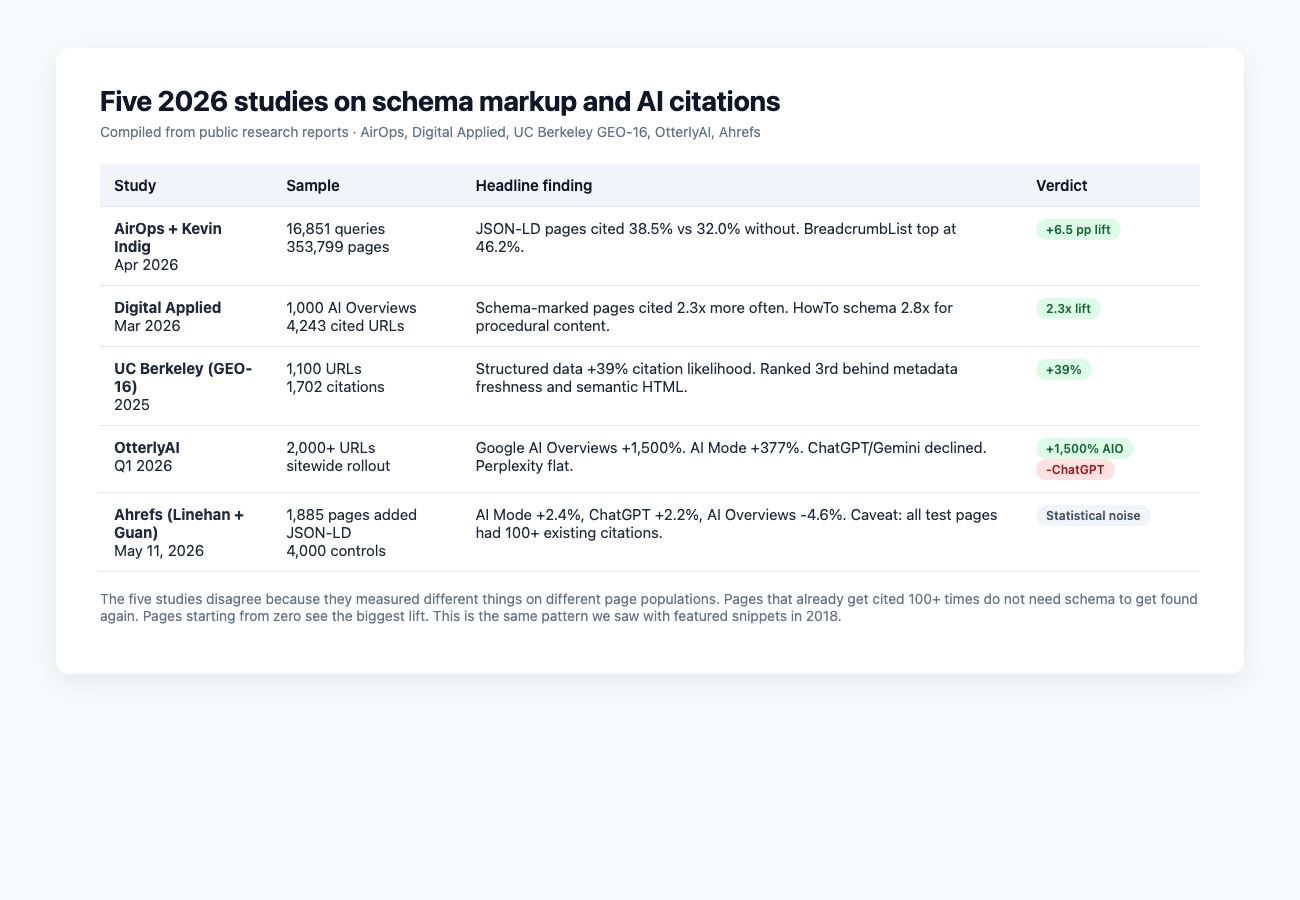The height and width of the screenshot is (900, 1300).
Task: Click the 'Compiled from public research reports' subtitle
Action: point(430,132)
